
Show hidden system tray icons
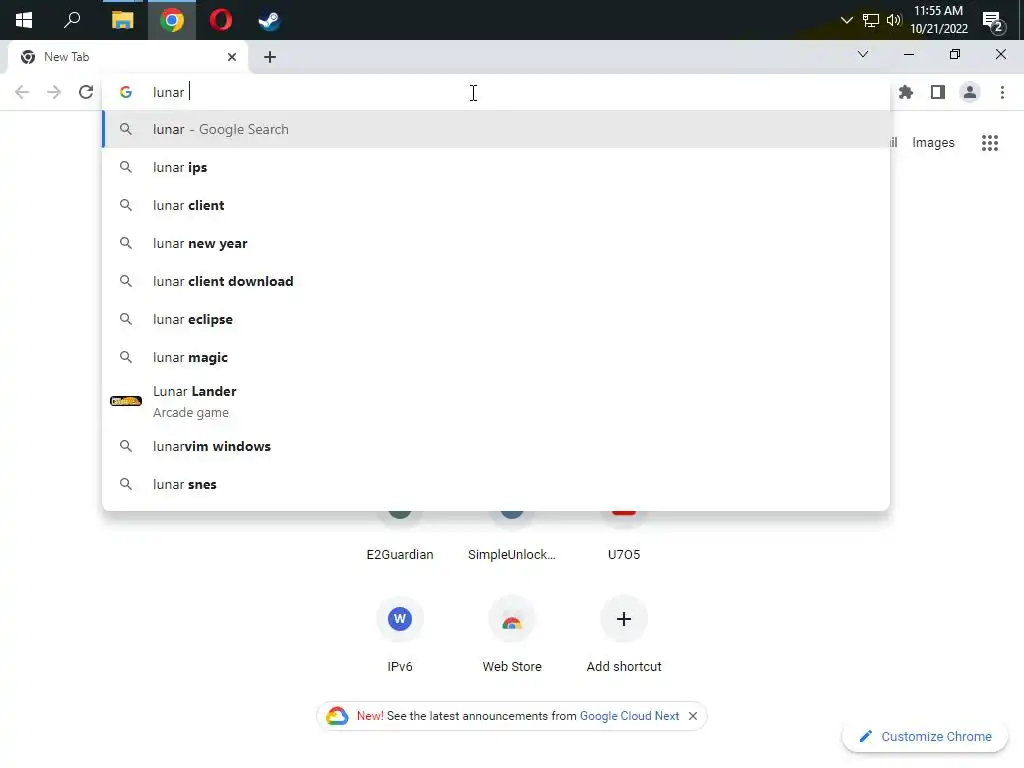[x=846, y=20]
